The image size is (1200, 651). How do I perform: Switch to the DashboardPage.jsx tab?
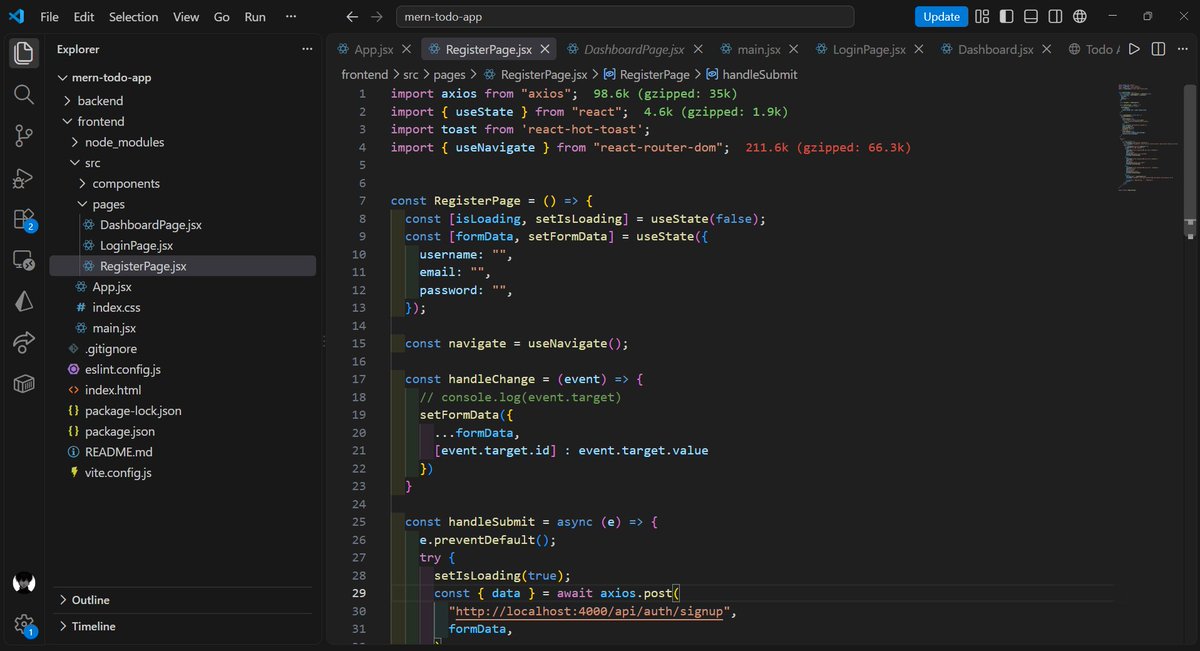coord(634,49)
